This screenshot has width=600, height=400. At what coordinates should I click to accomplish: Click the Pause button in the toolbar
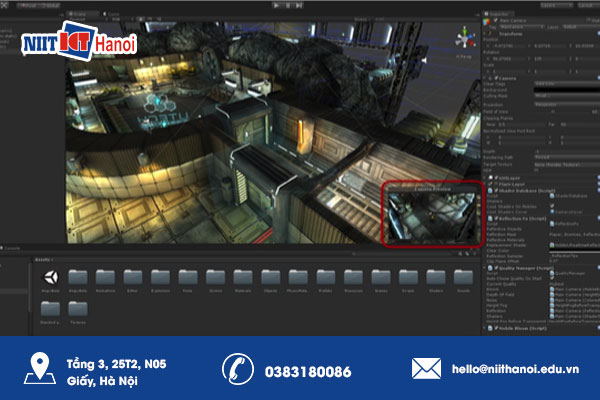(x=286, y=5)
